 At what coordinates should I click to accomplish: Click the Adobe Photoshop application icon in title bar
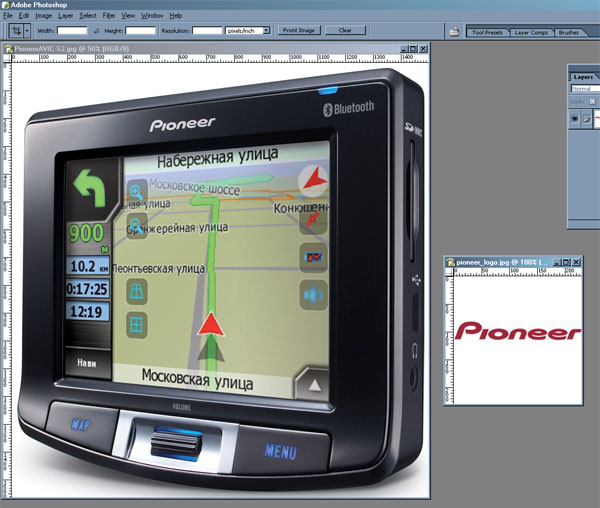pos(5,5)
